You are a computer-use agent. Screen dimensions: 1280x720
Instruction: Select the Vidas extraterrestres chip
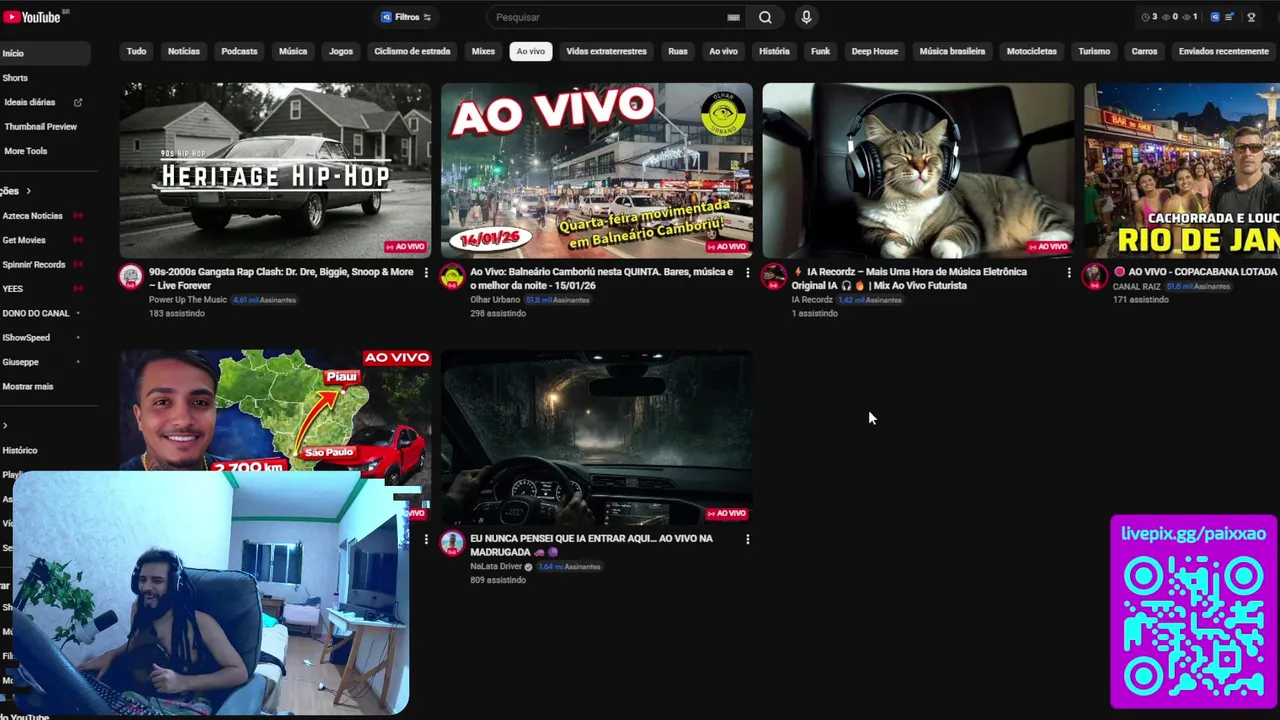click(606, 51)
